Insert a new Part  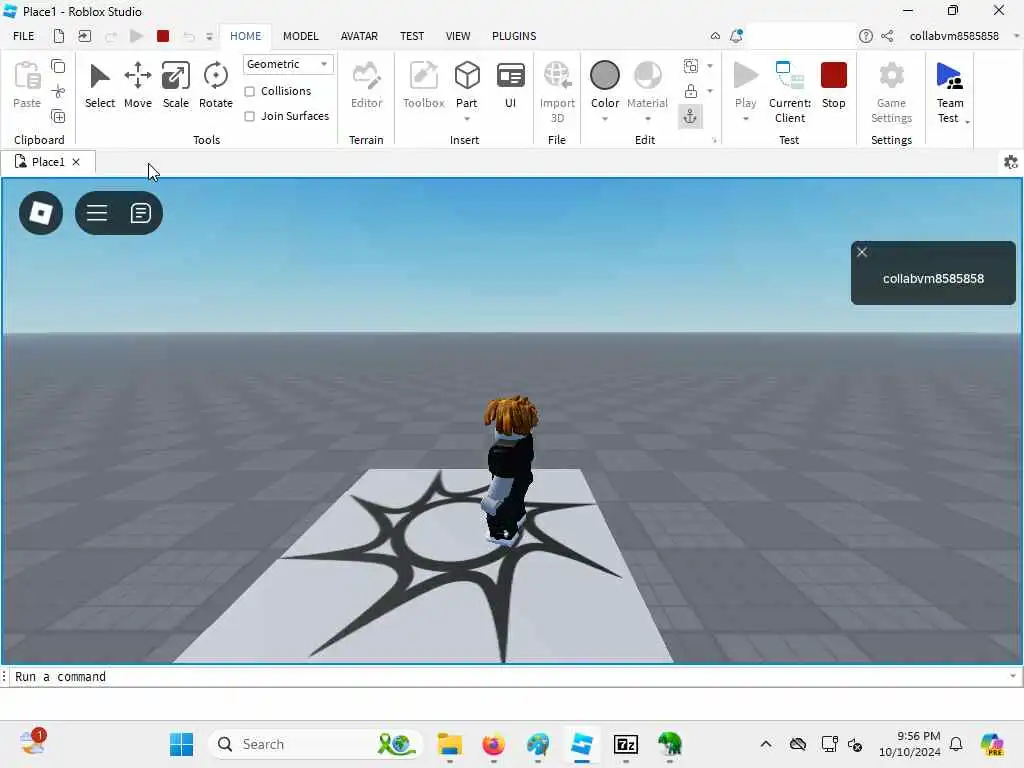pos(467,83)
